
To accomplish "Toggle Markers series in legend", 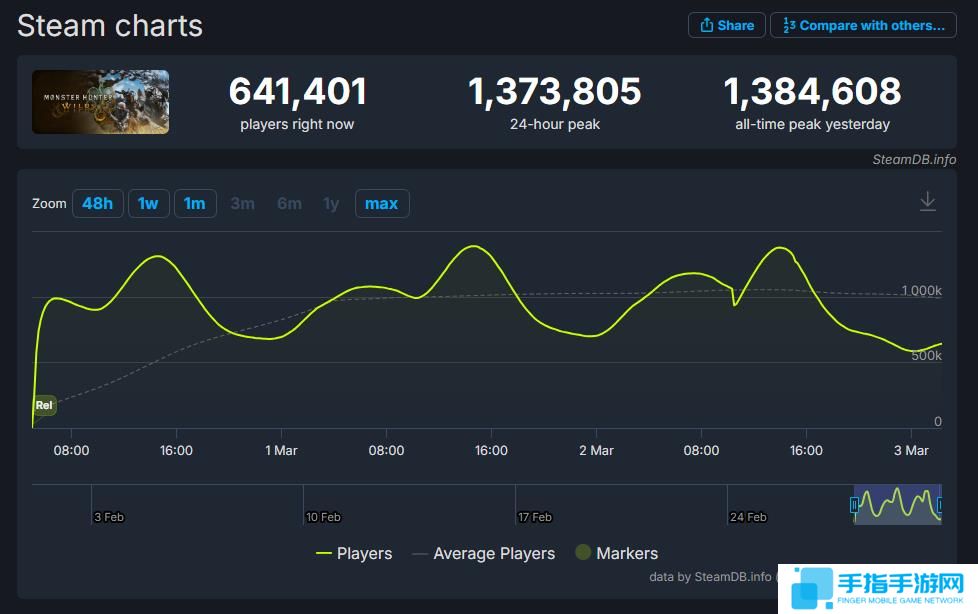I will point(616,553).
